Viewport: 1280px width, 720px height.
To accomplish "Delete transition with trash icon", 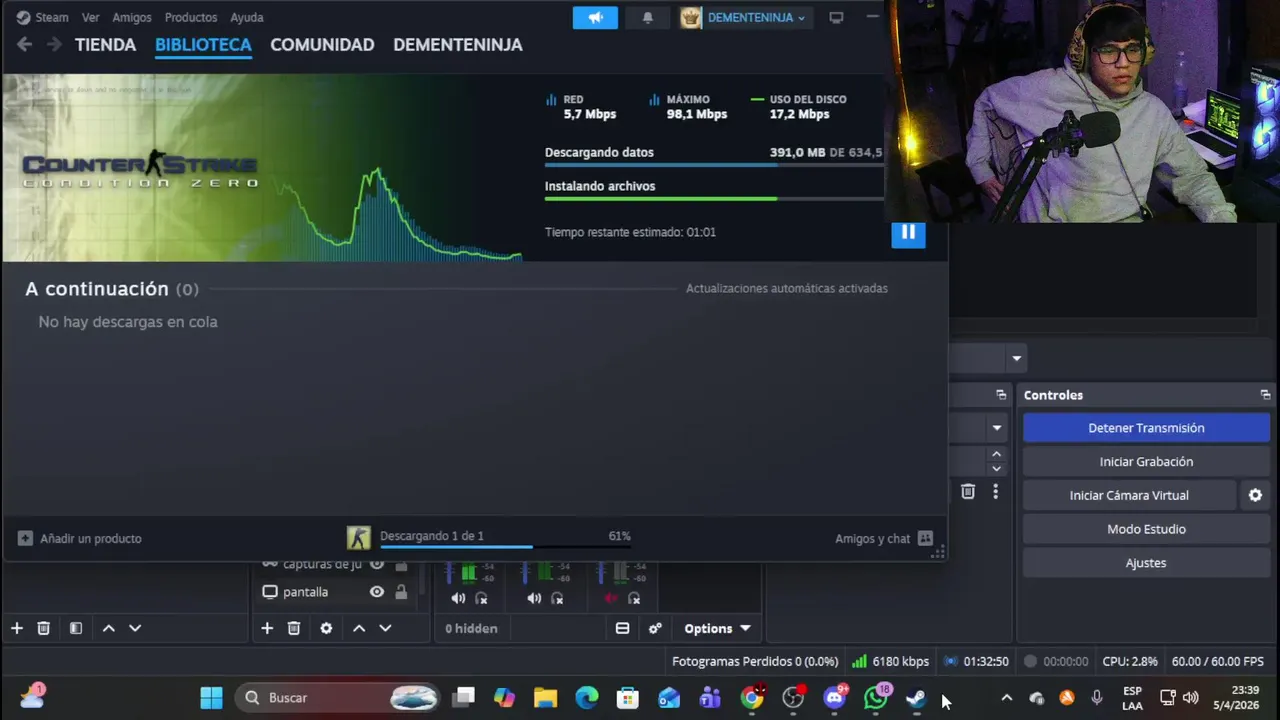I will (x=968, y=491).
